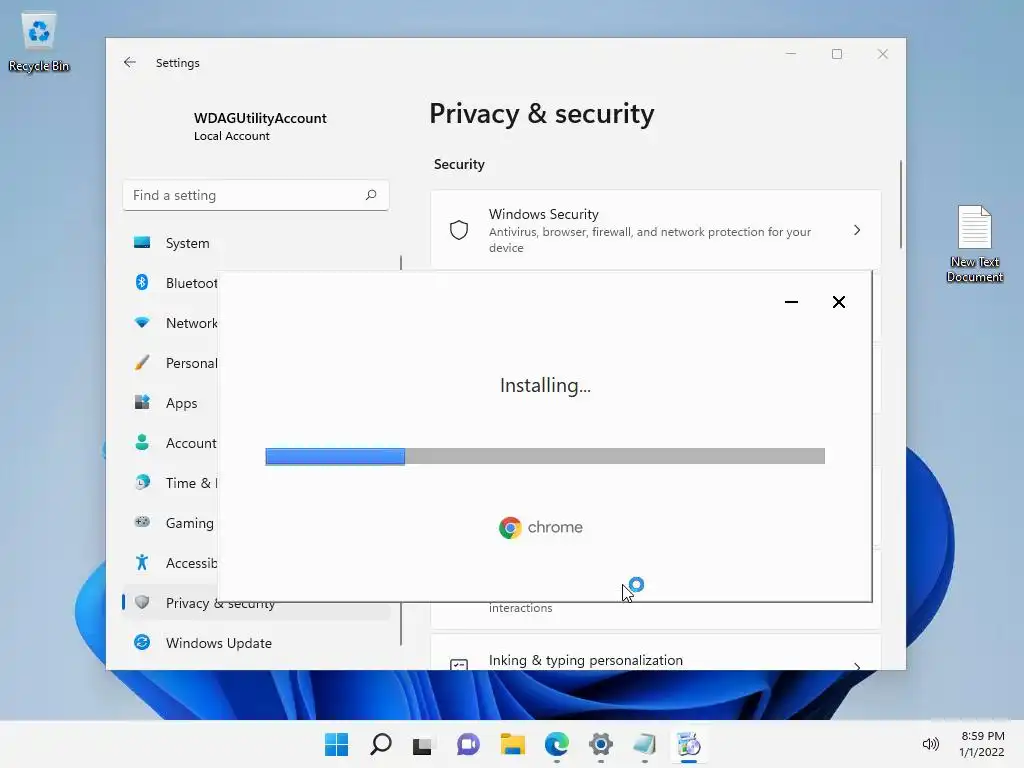Click the Find a setting search box
Viewport: 1024px width, 768px height.
256,195
